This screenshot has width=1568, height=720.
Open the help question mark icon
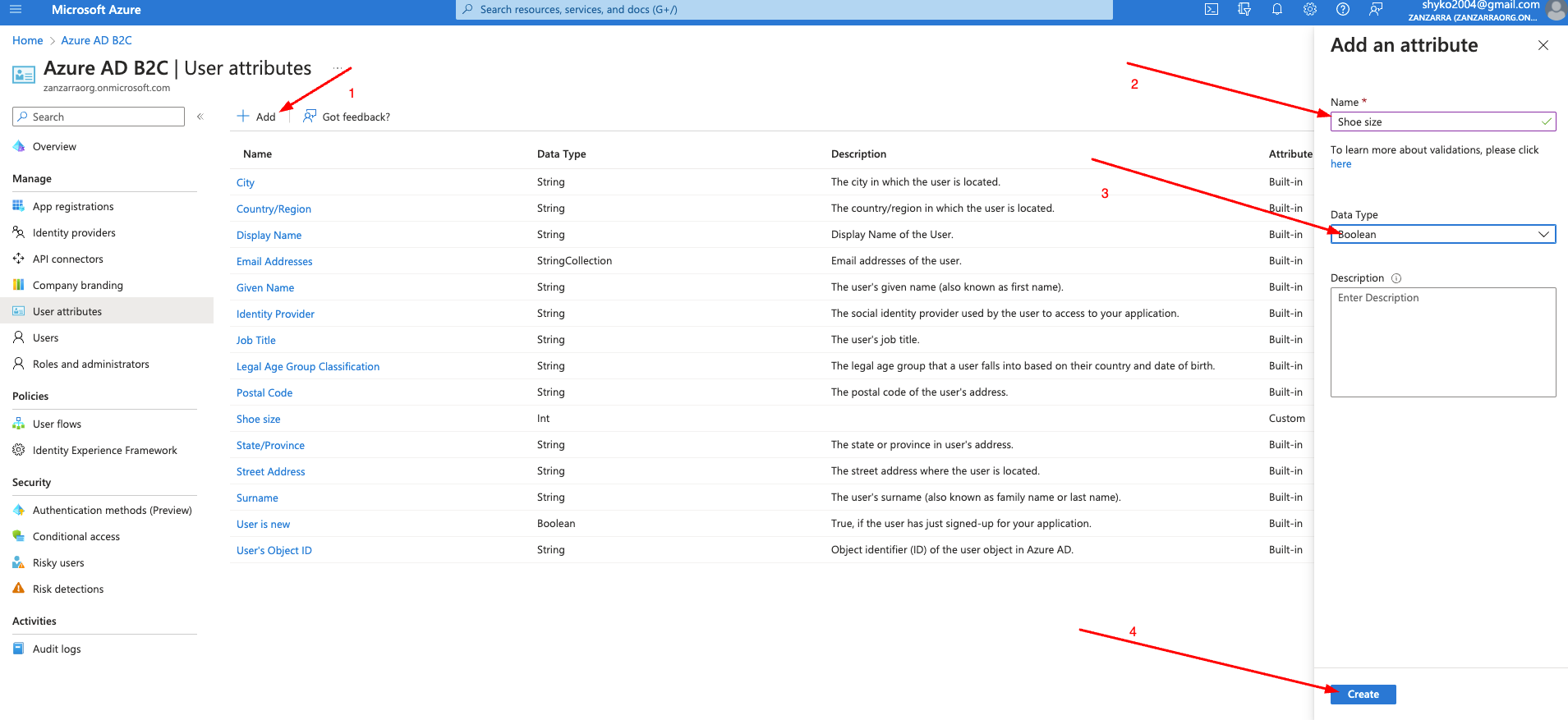coord(1343,10)
